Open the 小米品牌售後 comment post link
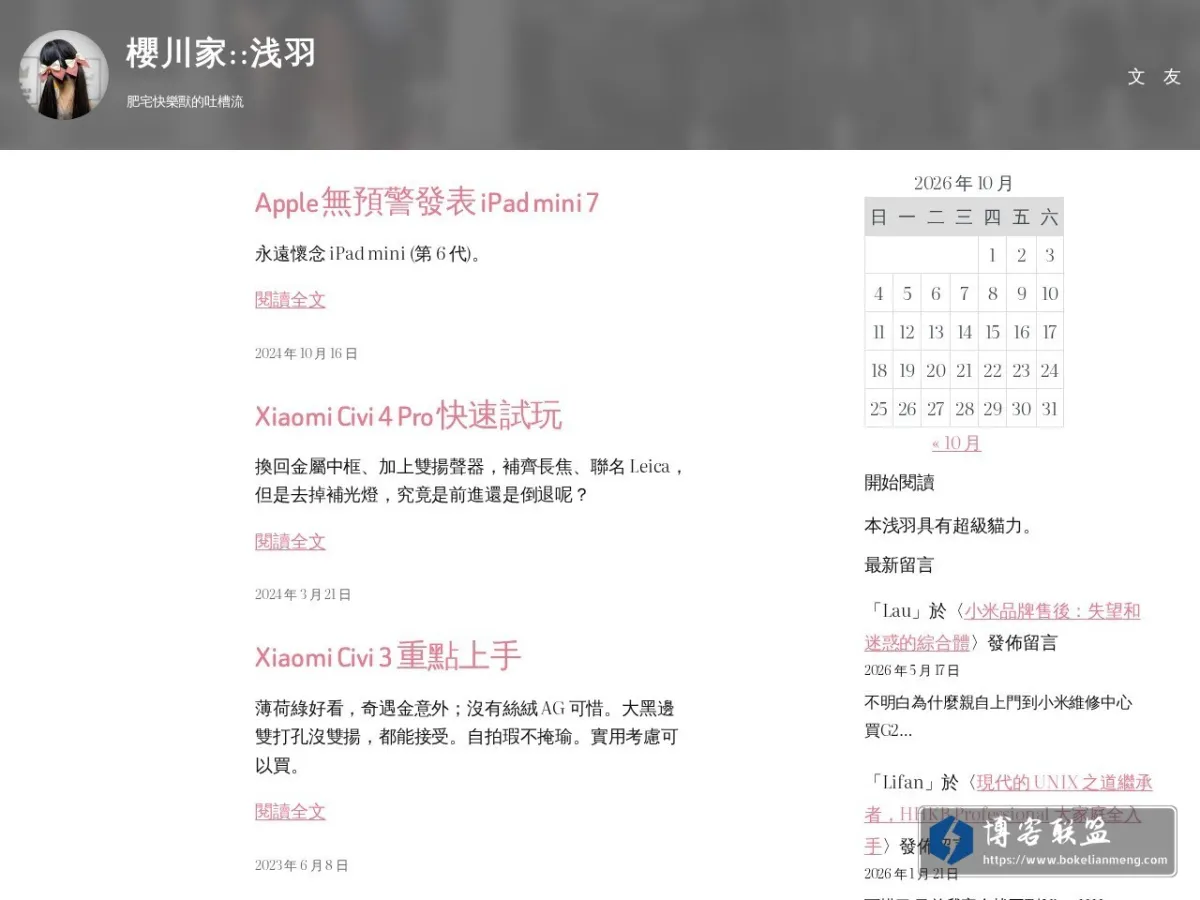This screenshot has width=1200, height=900. [x=1002, y=626]
